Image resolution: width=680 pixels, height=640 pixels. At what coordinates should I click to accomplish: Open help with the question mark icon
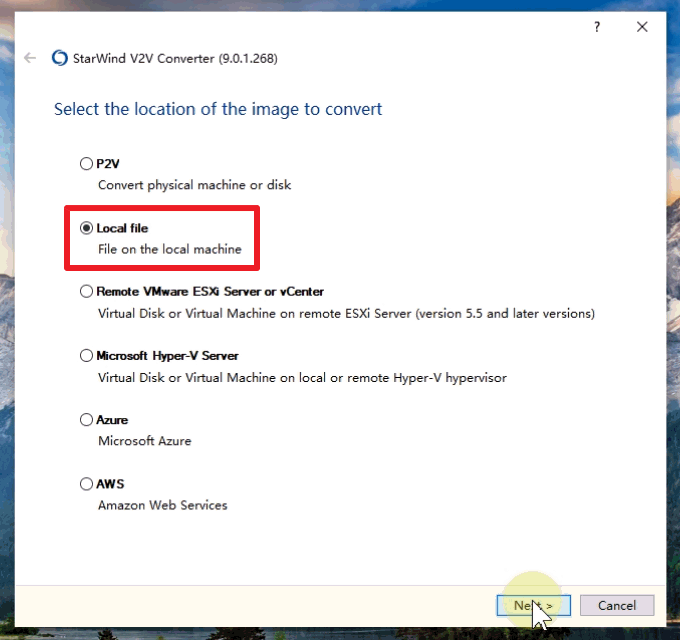[x=597, y=27]
